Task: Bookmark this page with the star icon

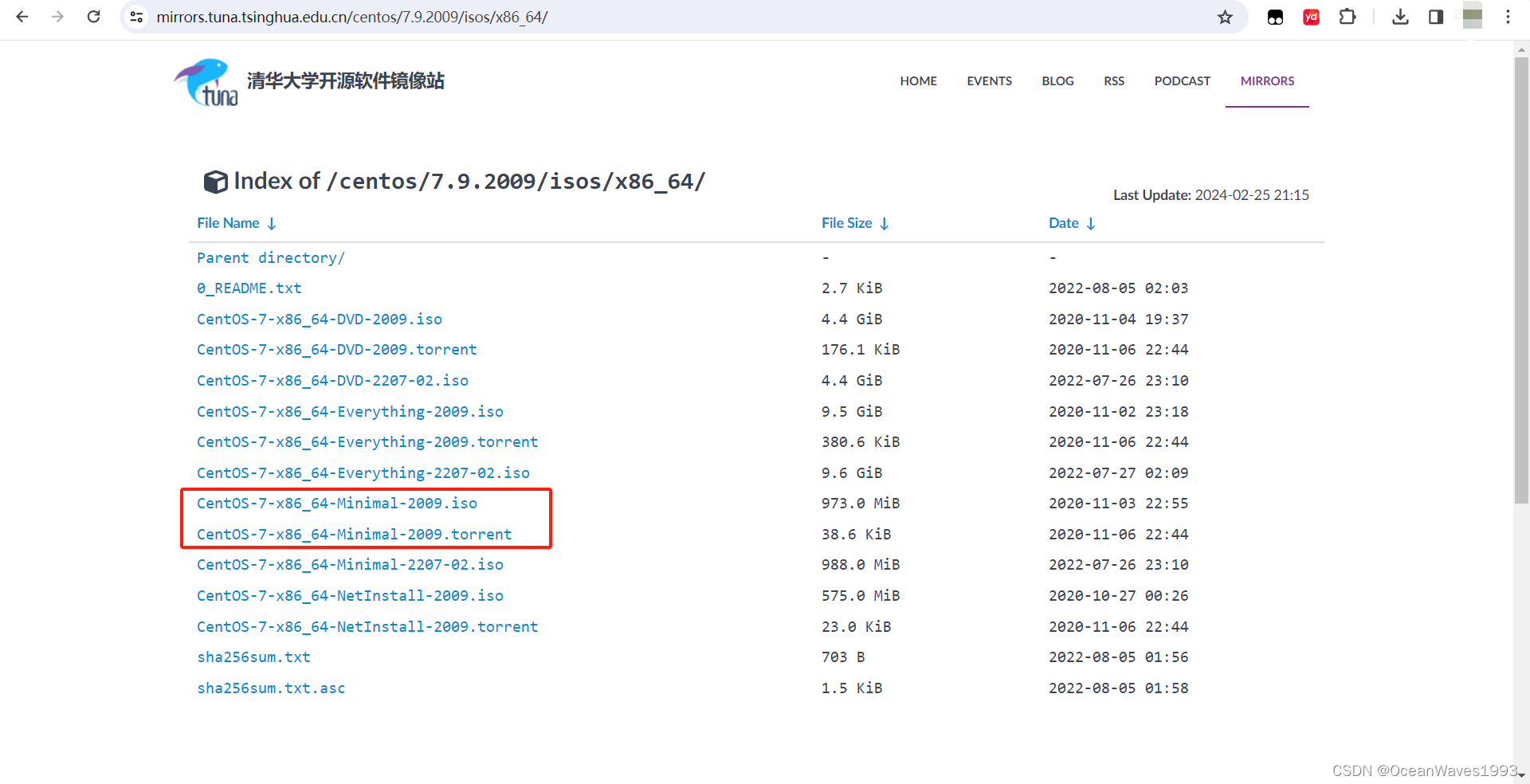Action: 1225,17
